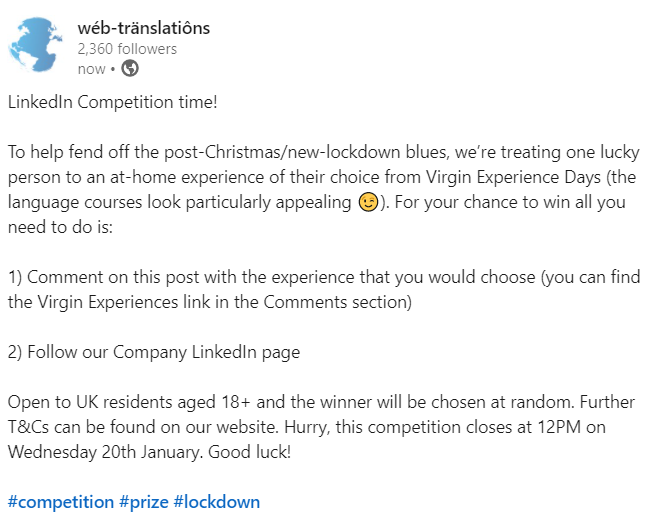Open the #prize hashtag
Screen dimensions: 663x523
click(144, 502)
